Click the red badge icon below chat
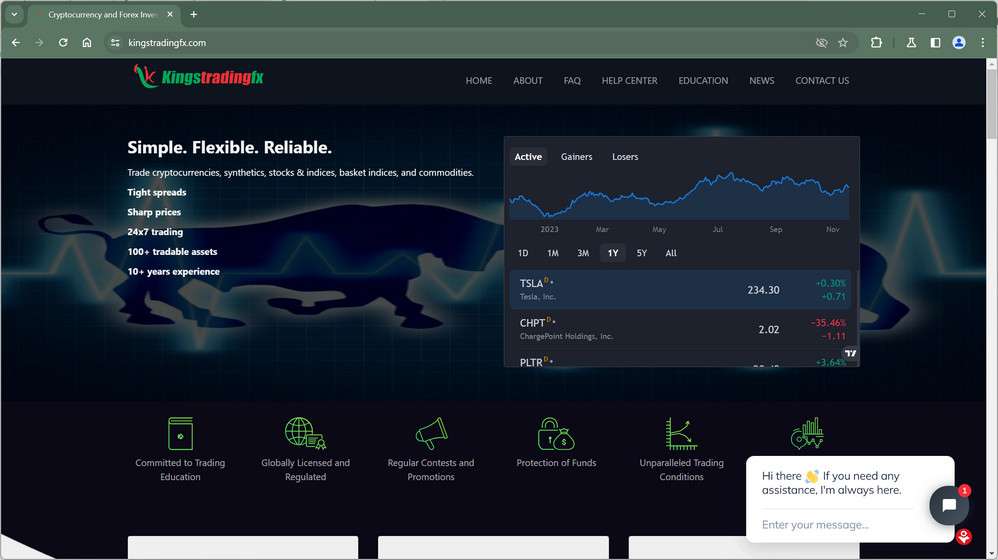 964,536
